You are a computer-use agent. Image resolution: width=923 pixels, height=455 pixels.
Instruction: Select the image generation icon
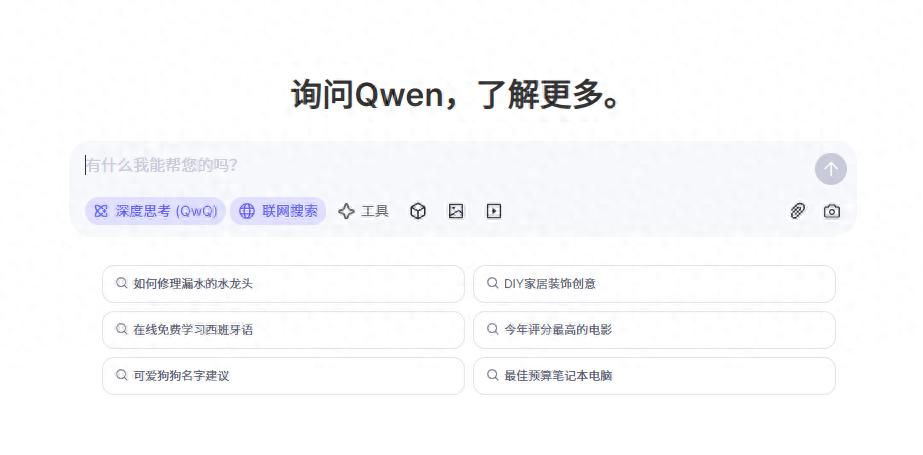456,211
